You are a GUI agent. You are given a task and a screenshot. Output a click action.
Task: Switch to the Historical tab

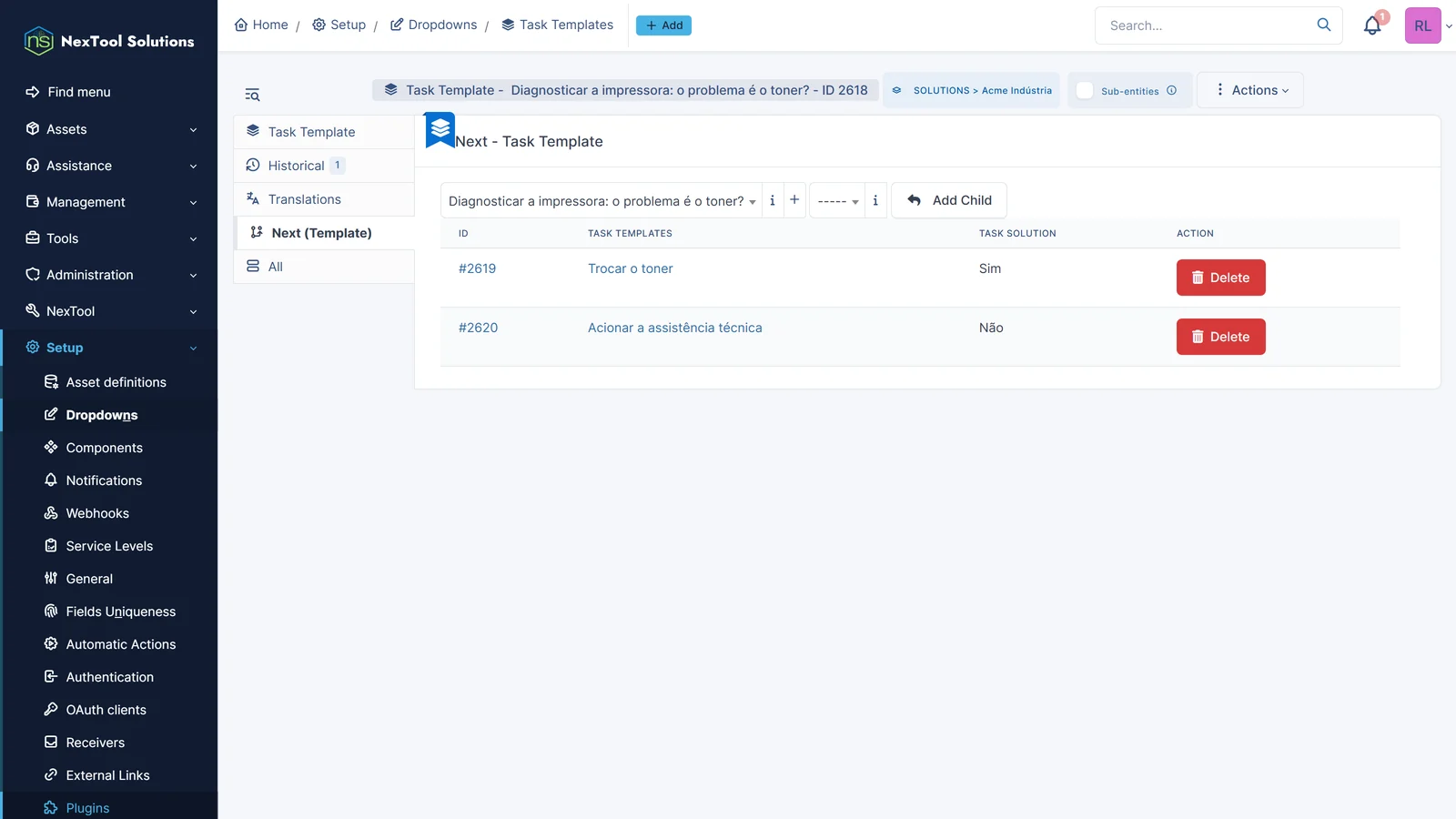pos(324,166)
